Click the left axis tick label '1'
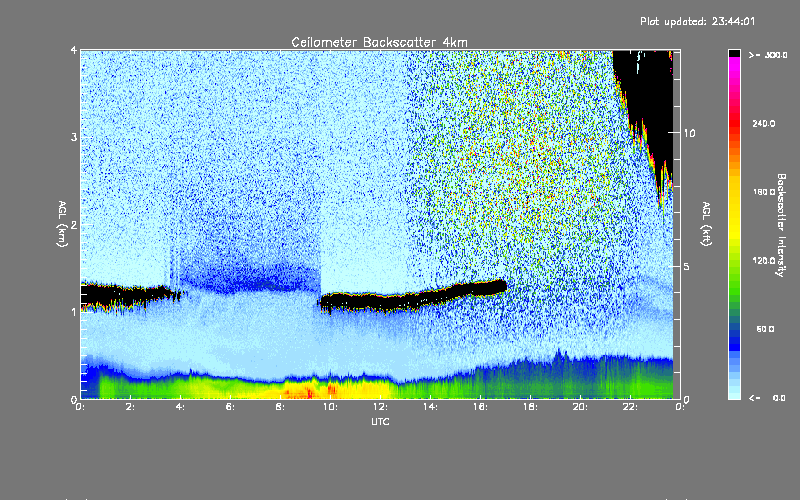Image resolution: width=800 pixels, height=500 pixels. point(74,312)
